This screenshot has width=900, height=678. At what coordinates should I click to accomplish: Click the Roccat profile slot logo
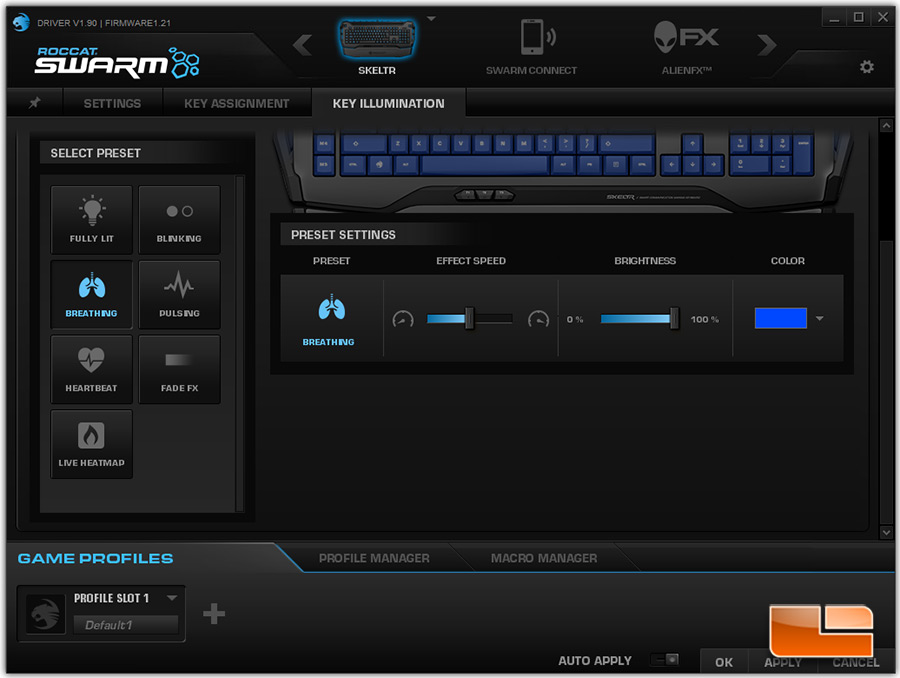coord(45,614)
